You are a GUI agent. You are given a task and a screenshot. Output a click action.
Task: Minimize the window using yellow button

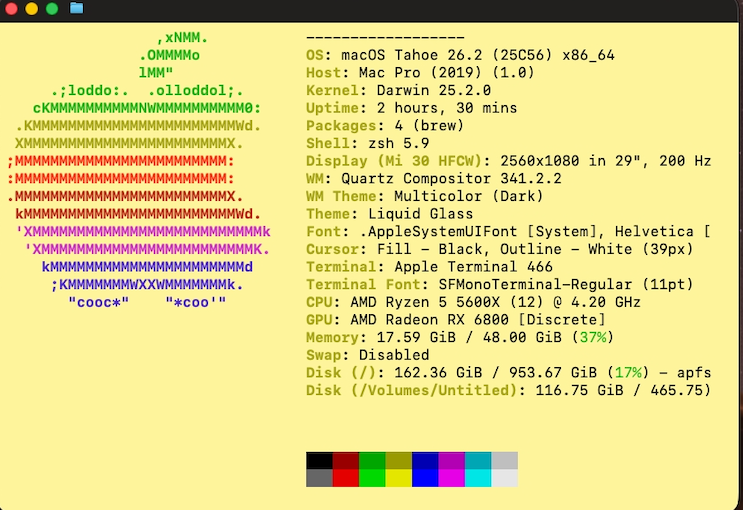coord(31,9)
